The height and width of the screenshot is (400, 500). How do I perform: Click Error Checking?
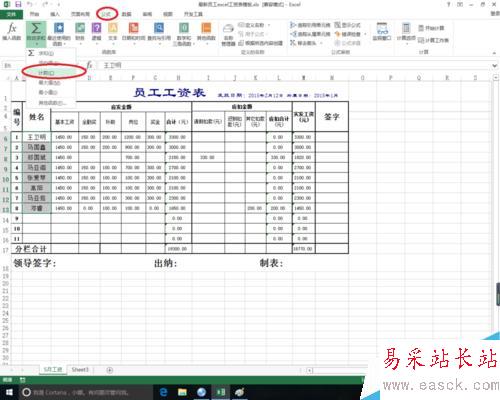click(x=348, y=34)
